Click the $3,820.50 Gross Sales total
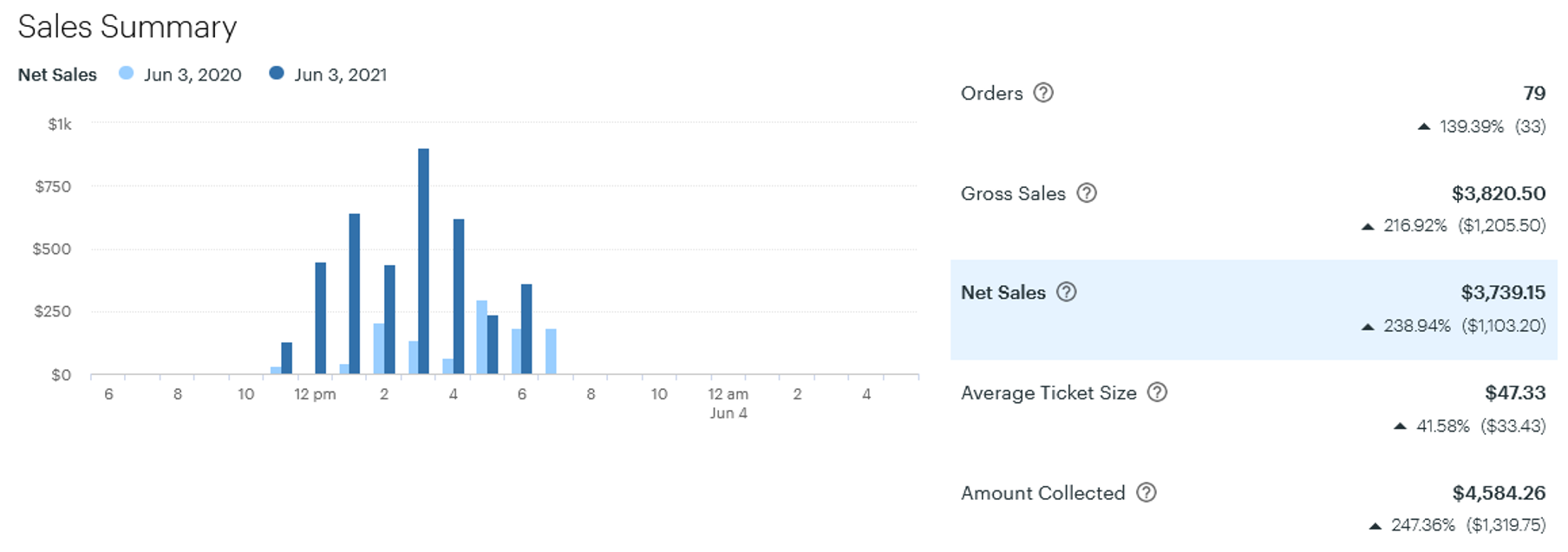1568x552 pixels. 1498,194
